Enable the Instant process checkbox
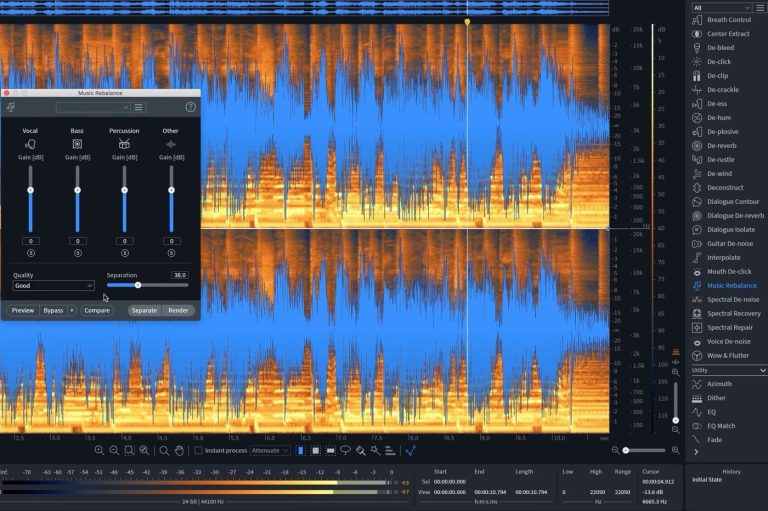The image size is (768, 511). [x=198, y=451]
